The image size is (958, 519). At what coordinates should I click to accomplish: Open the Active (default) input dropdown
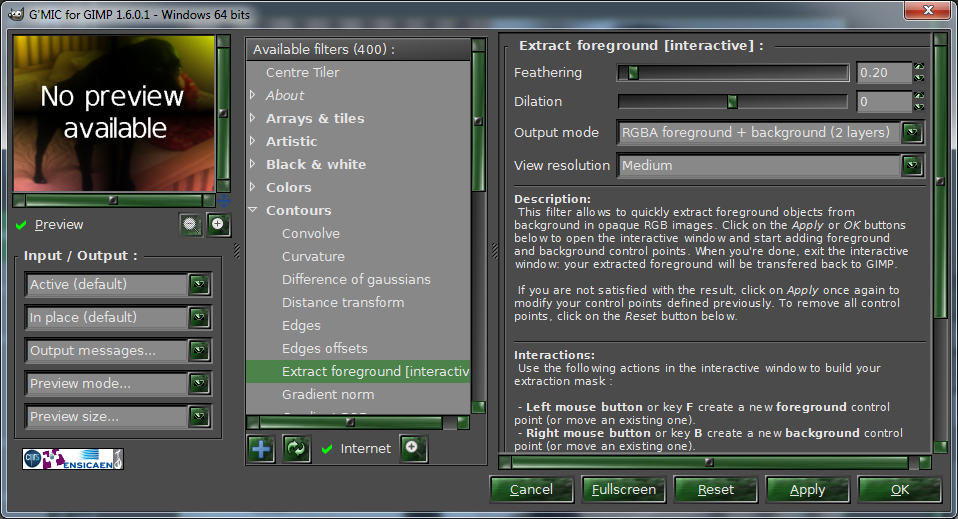pyautogui.click(x=119, y=284)
